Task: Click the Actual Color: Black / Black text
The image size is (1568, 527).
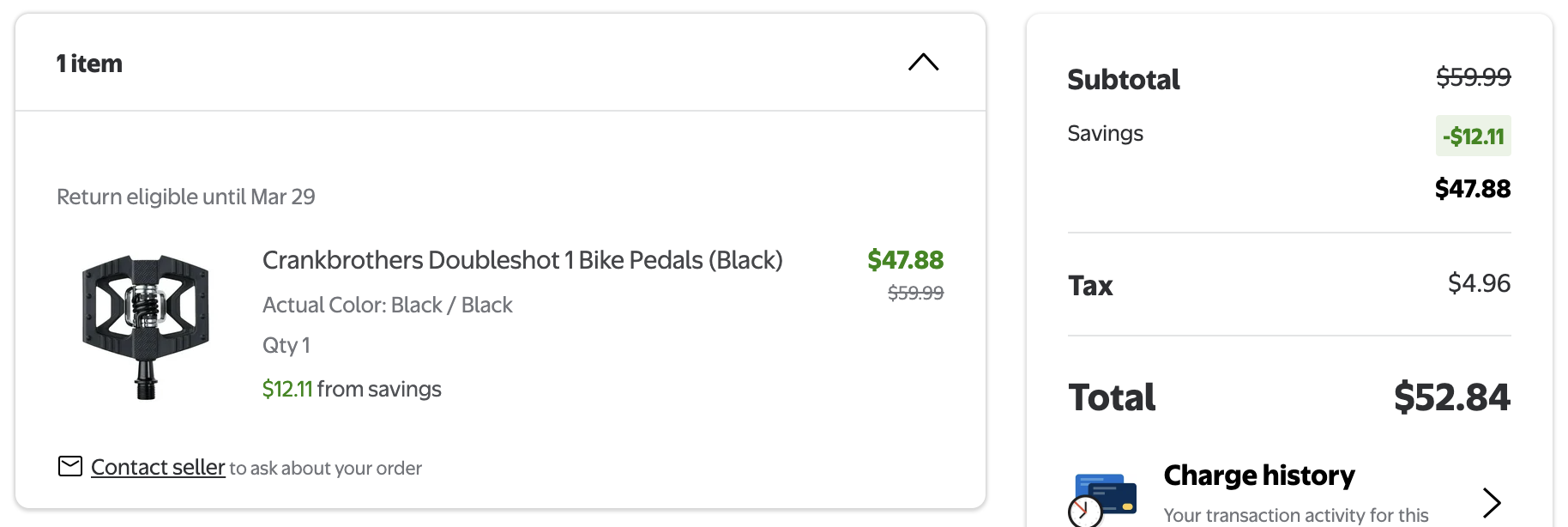Action: click(388, 305)
